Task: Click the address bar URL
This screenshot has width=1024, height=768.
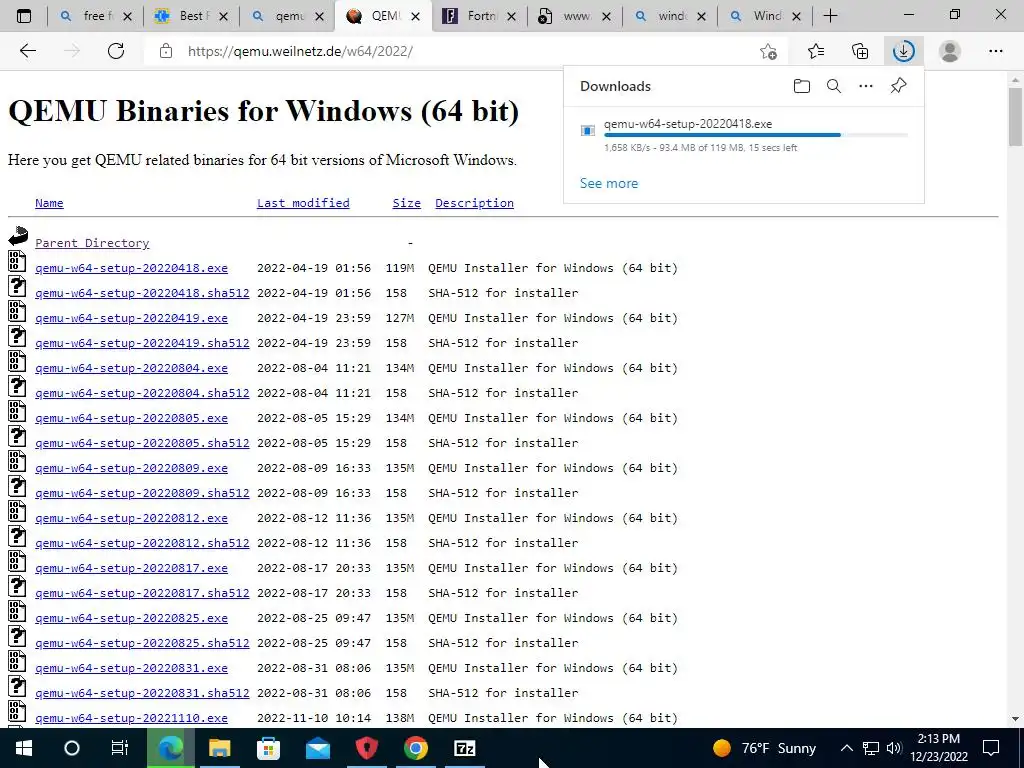Action: pyautogui.click(x=300, y=51)
